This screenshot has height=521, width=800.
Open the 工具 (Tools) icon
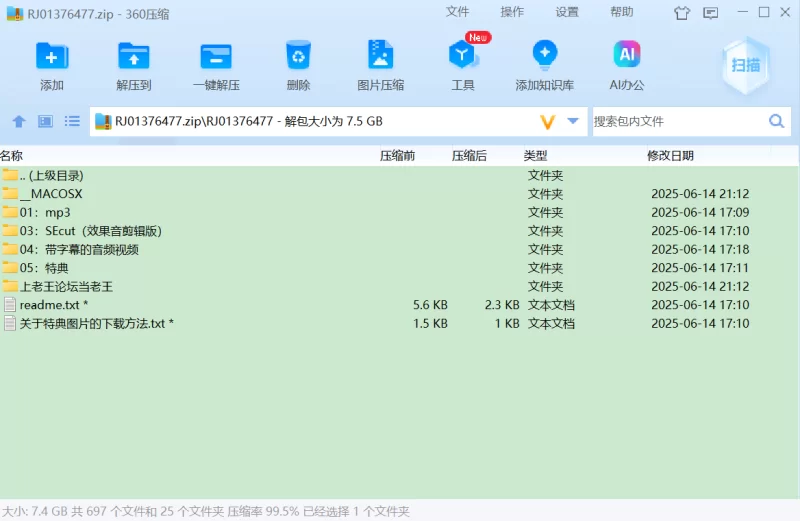(463, 57)
